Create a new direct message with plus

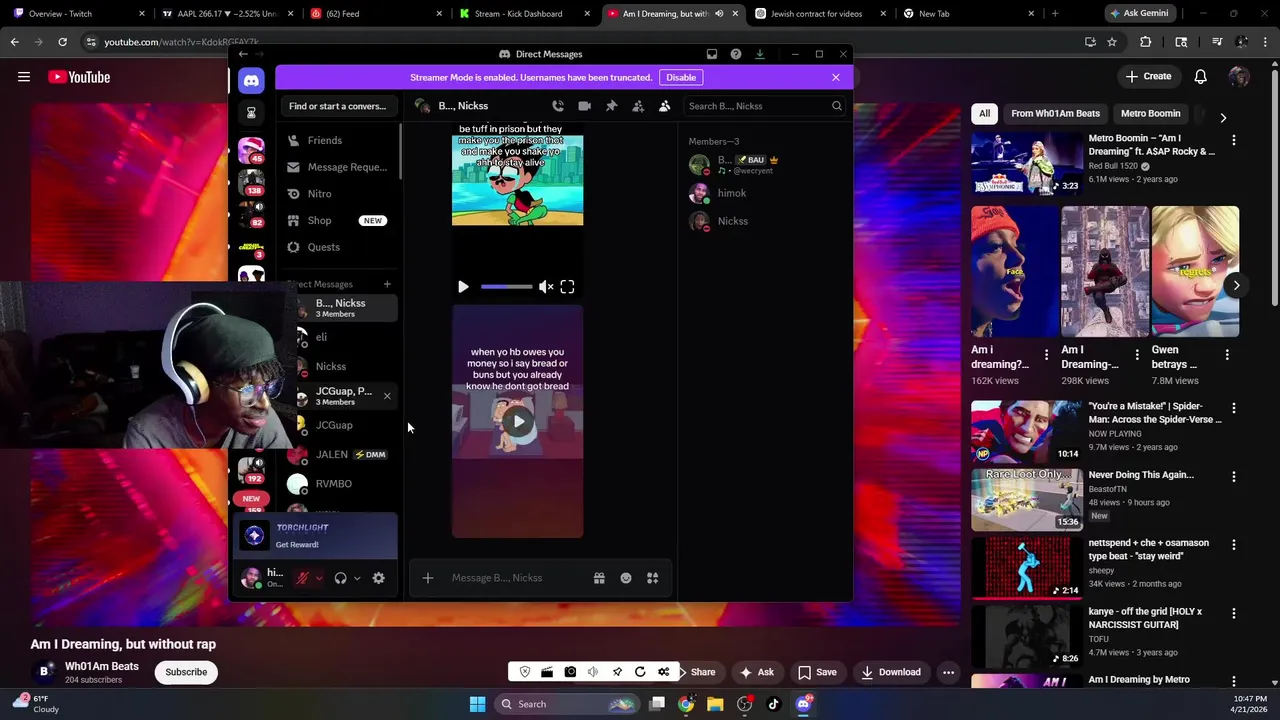(x=387, y=284)
